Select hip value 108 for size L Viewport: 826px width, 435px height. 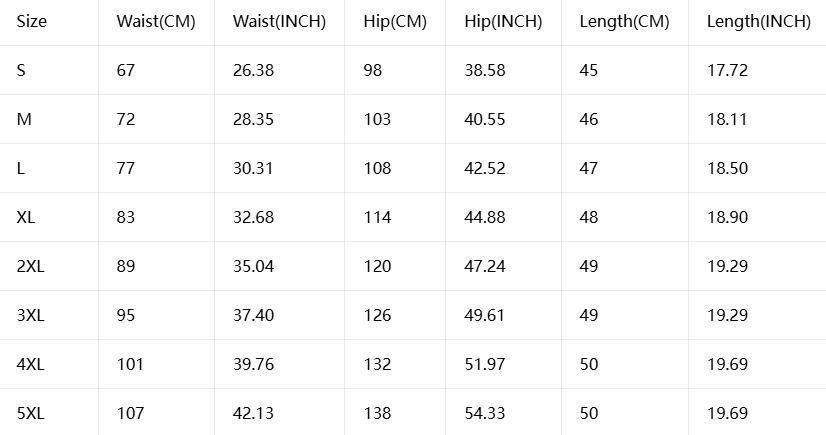pos(377,168)
